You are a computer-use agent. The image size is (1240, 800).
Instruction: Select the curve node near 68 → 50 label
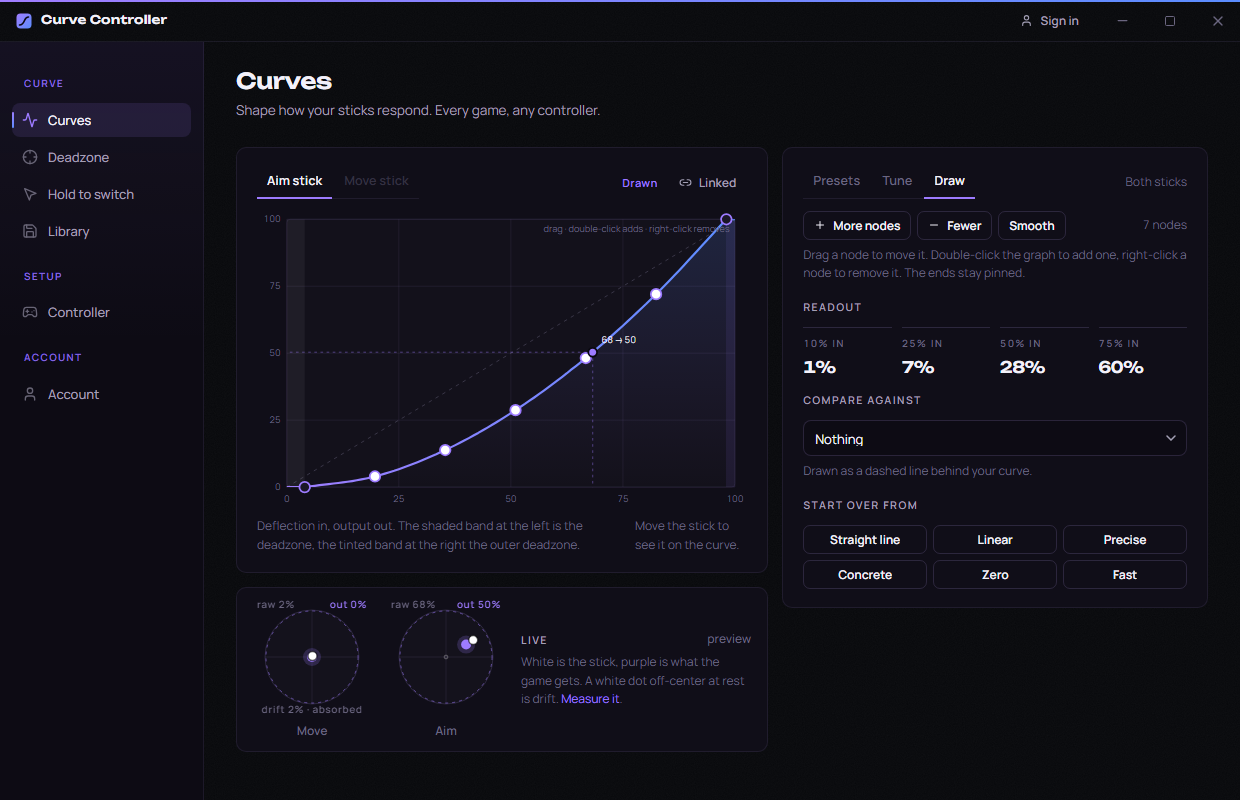coord(586,357)
